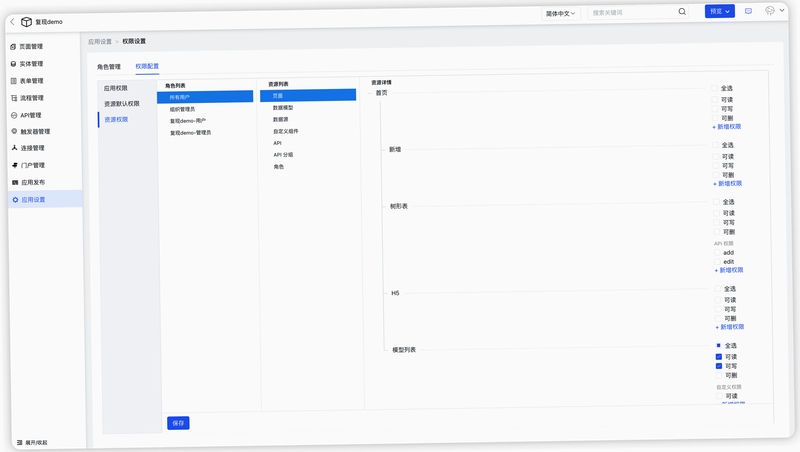Image resolution: width=800 pixels, height=452 pixels.
Task: Switch to the 角色管理 tab
Action: [x=109, y=67]
